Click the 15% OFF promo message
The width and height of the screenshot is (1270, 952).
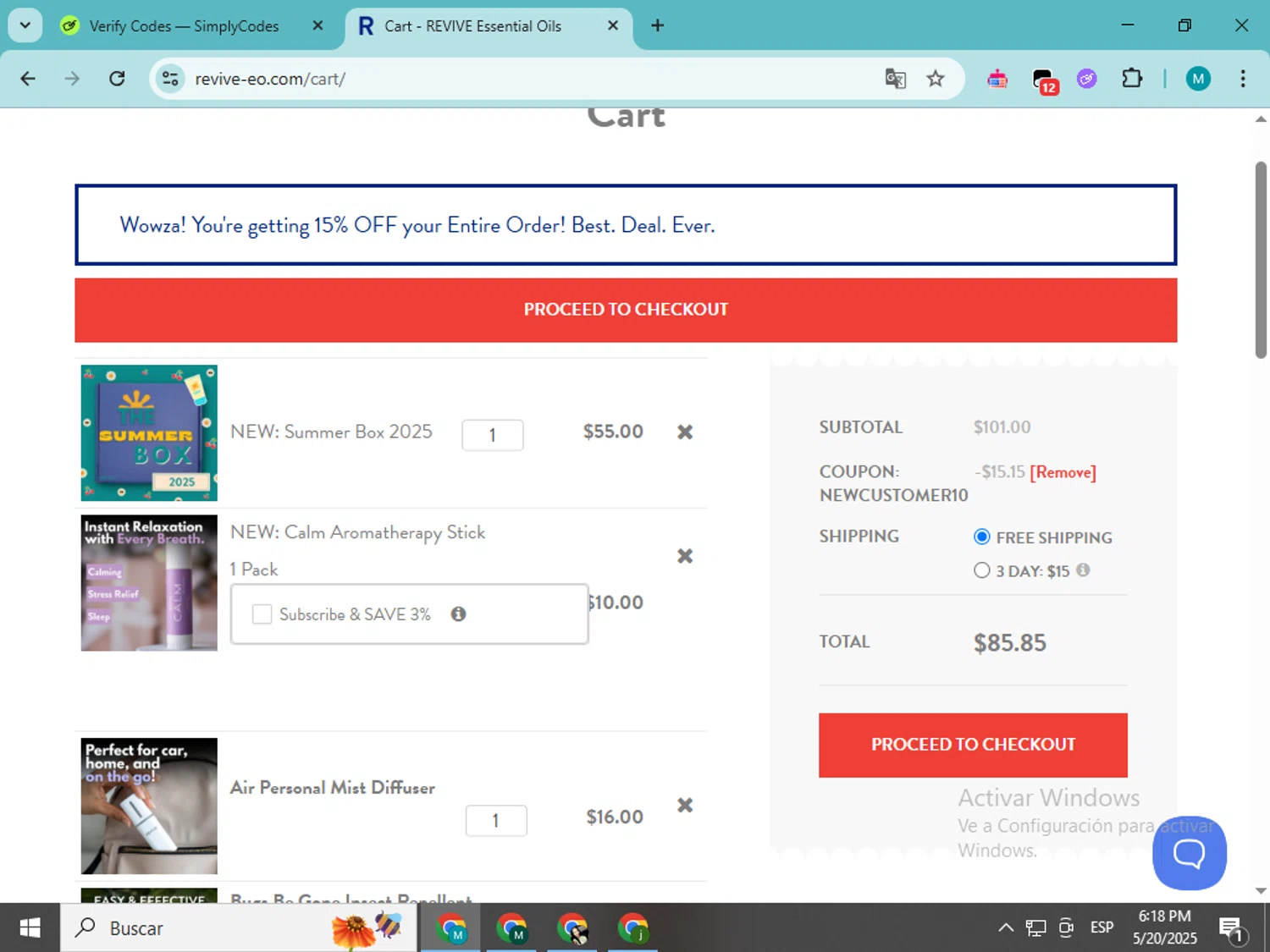[417, 226]
